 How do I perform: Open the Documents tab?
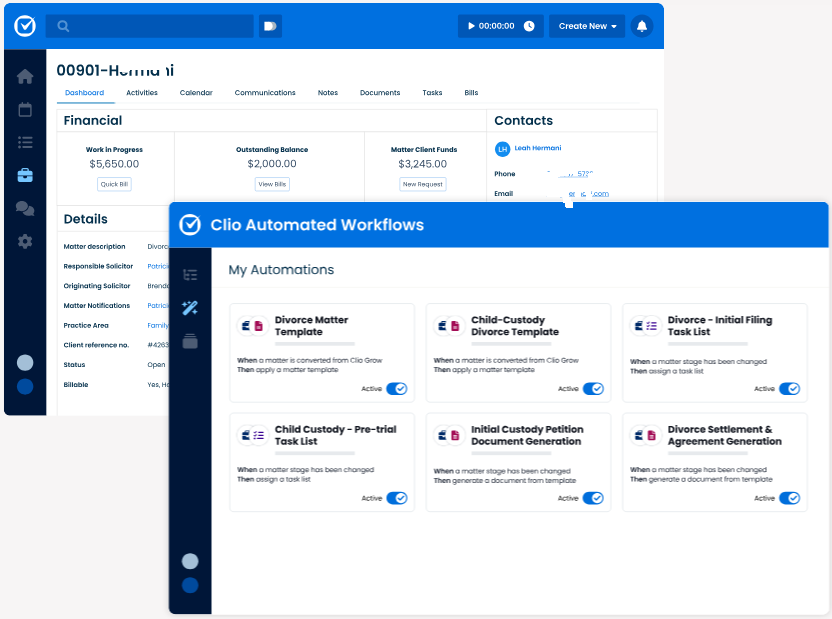380,92
